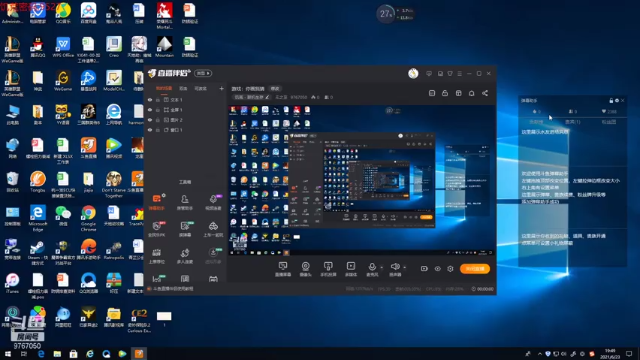Image resolution: width=640 pixels, height=360 pixels.
Task: Mute the microphone in stream toolbar
Action: tap(372, 267)
